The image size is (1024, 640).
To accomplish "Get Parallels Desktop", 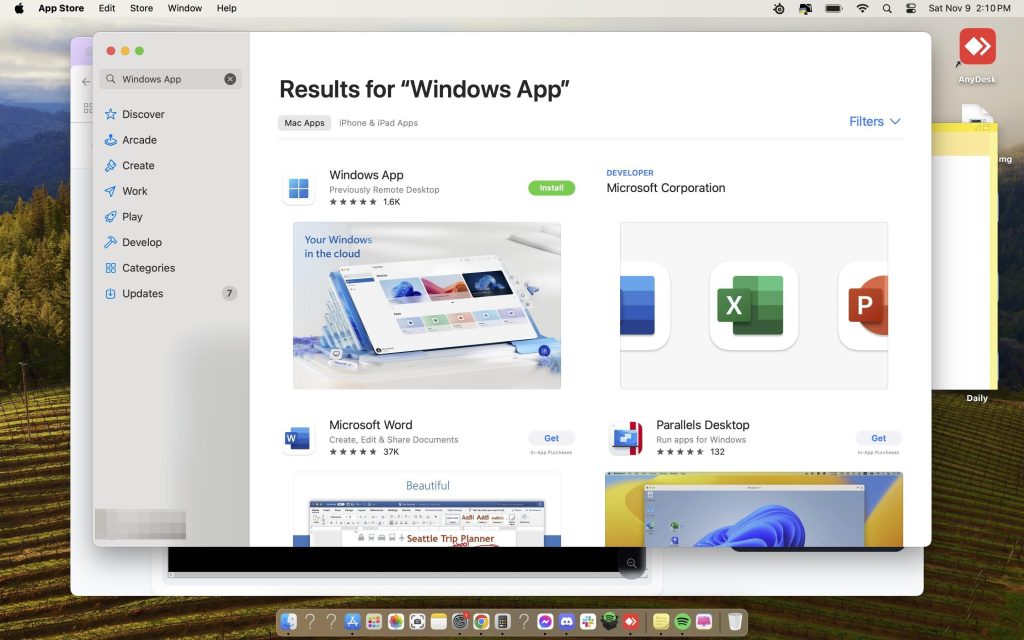I will 878,438.
